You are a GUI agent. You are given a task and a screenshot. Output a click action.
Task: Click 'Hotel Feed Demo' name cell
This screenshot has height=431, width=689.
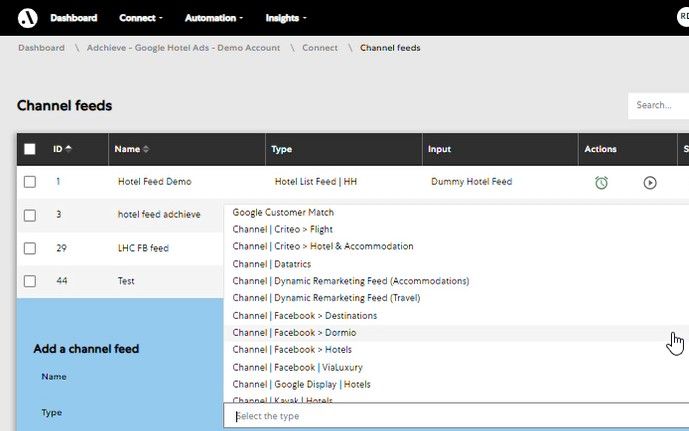tap(155, 181)
